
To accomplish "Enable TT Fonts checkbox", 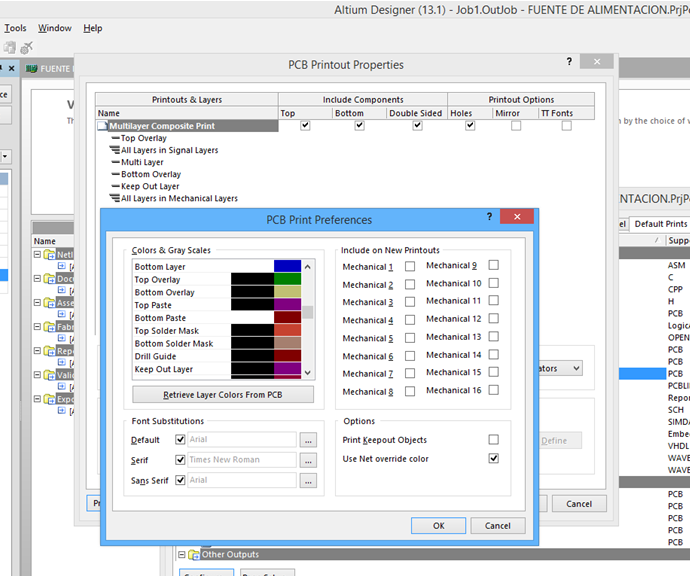I will coord(567,126).
